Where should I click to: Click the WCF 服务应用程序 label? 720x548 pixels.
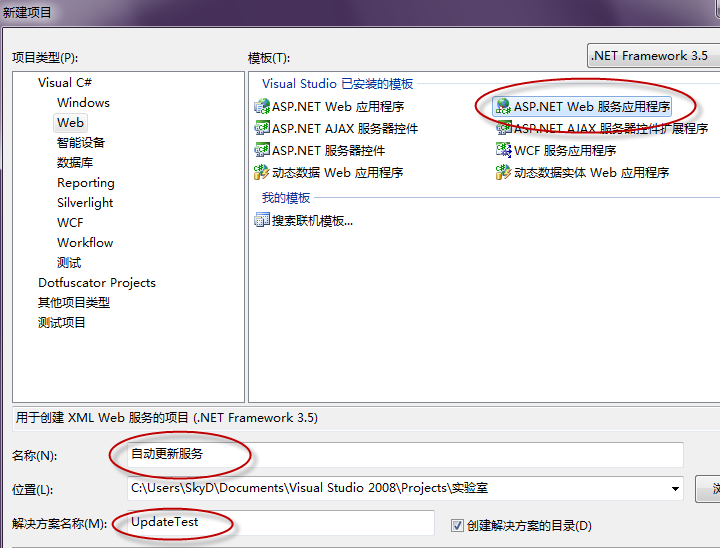click(x=565, y=151)
